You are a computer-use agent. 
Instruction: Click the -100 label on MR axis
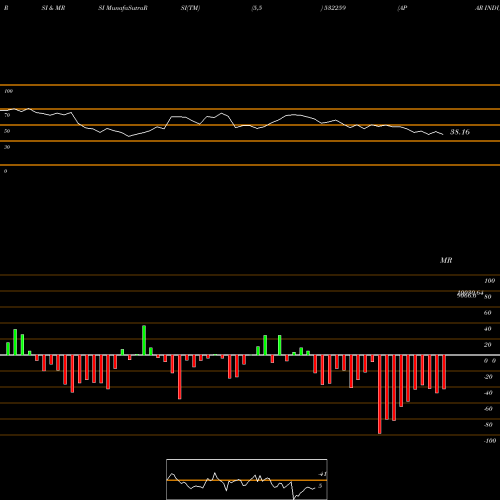coord(490,441)
